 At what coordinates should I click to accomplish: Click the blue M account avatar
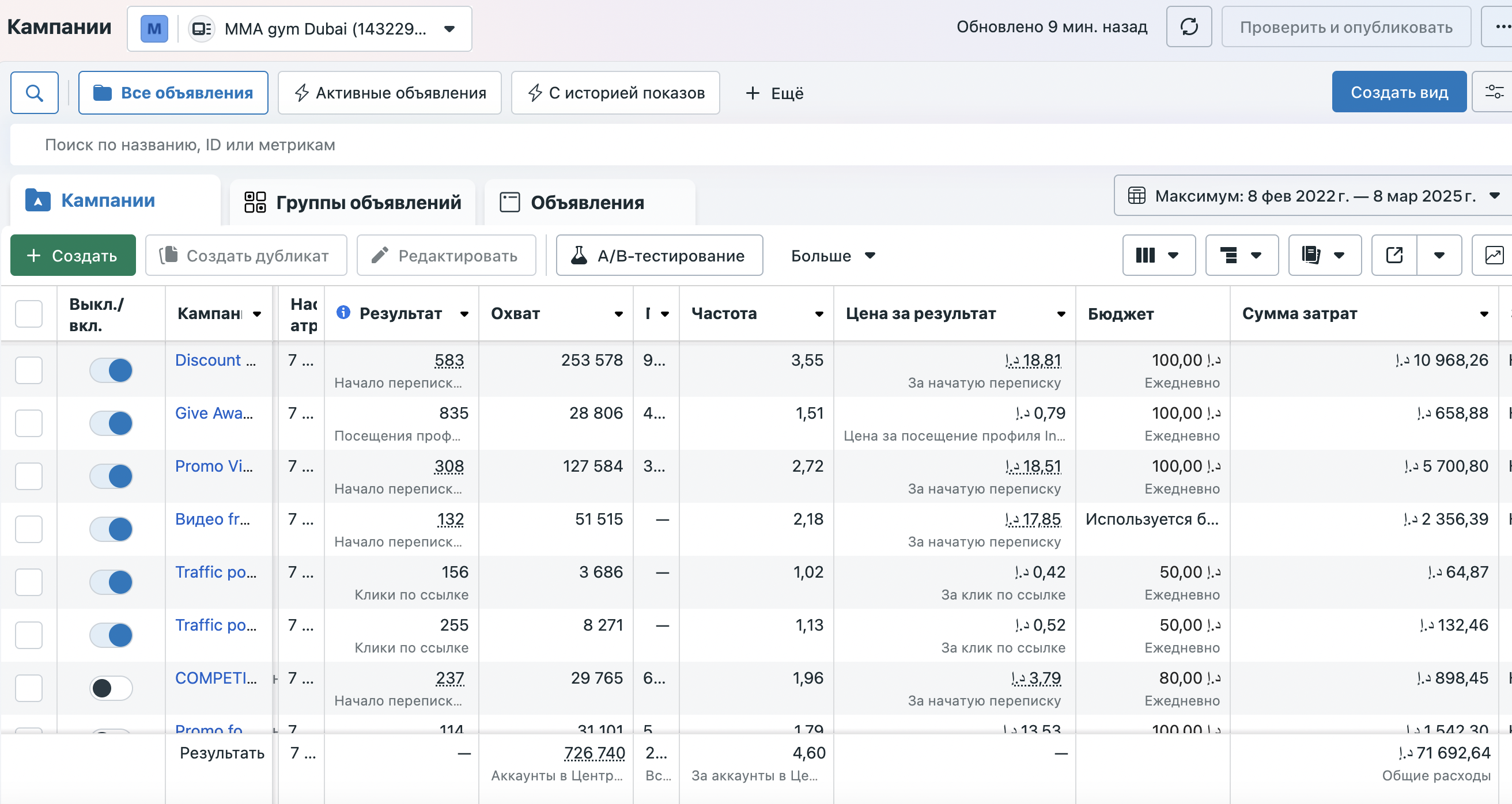[x=154, y=29]
